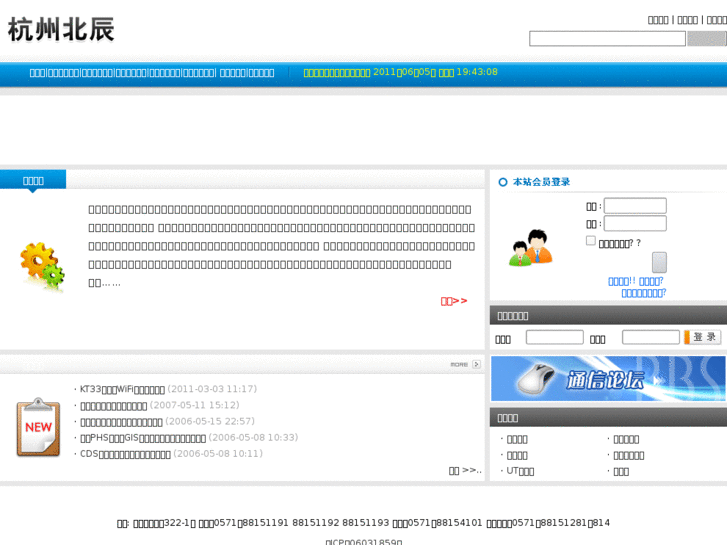Click the small 'more' arrow icon above the news list
The height and width of the screenshot is (545, 727).
pyautogui.click(x=476, y=365)
